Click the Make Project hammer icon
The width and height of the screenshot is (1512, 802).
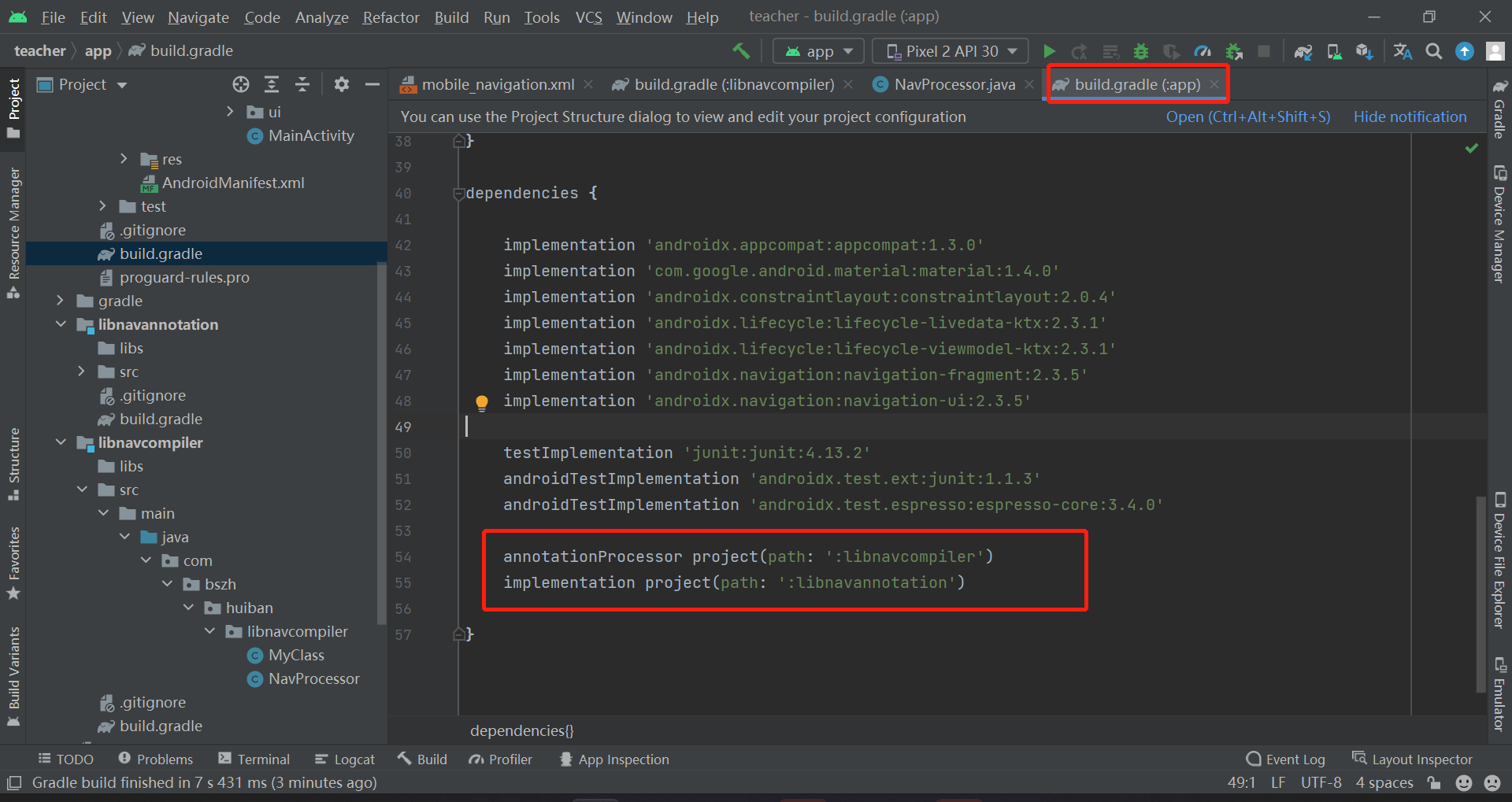coord(741,51)
